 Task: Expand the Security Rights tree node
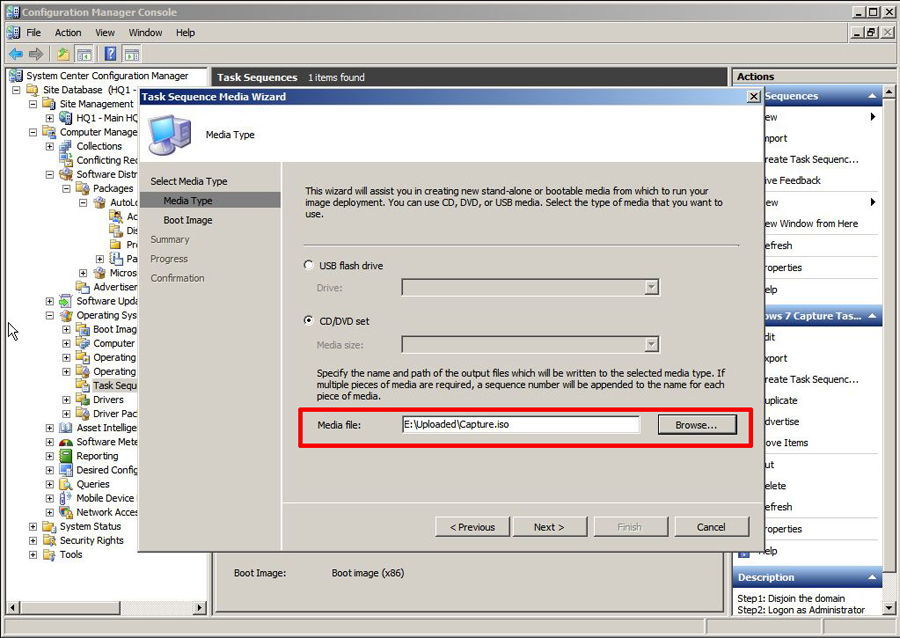pos(33,540)
